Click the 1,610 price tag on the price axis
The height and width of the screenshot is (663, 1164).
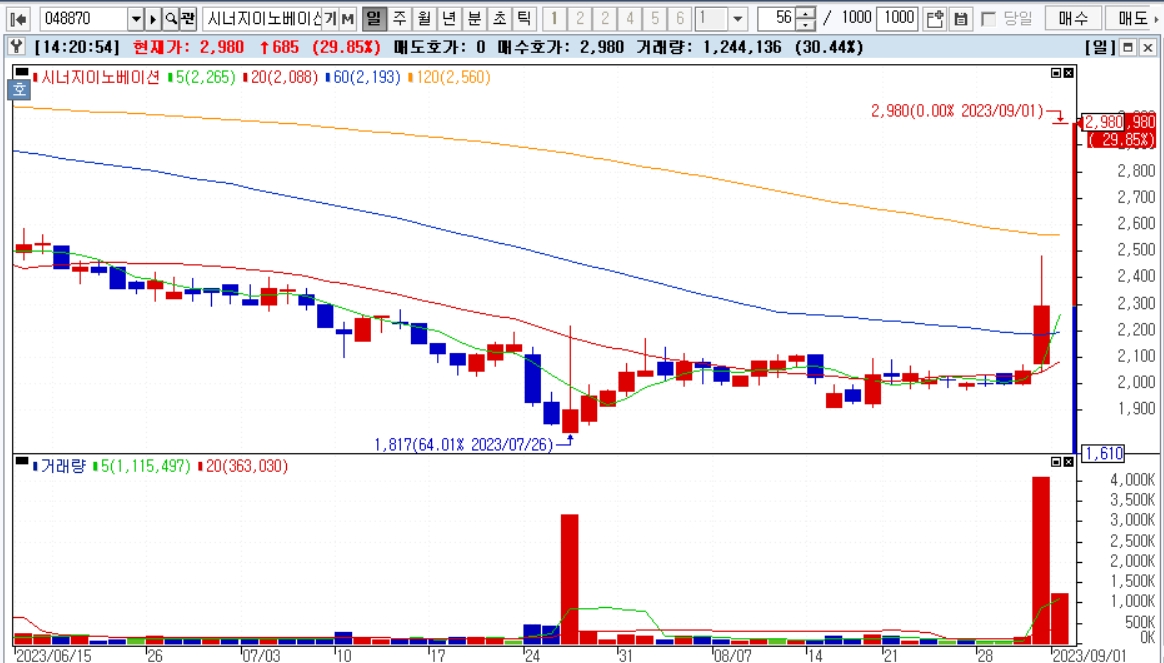(1104, 454)
